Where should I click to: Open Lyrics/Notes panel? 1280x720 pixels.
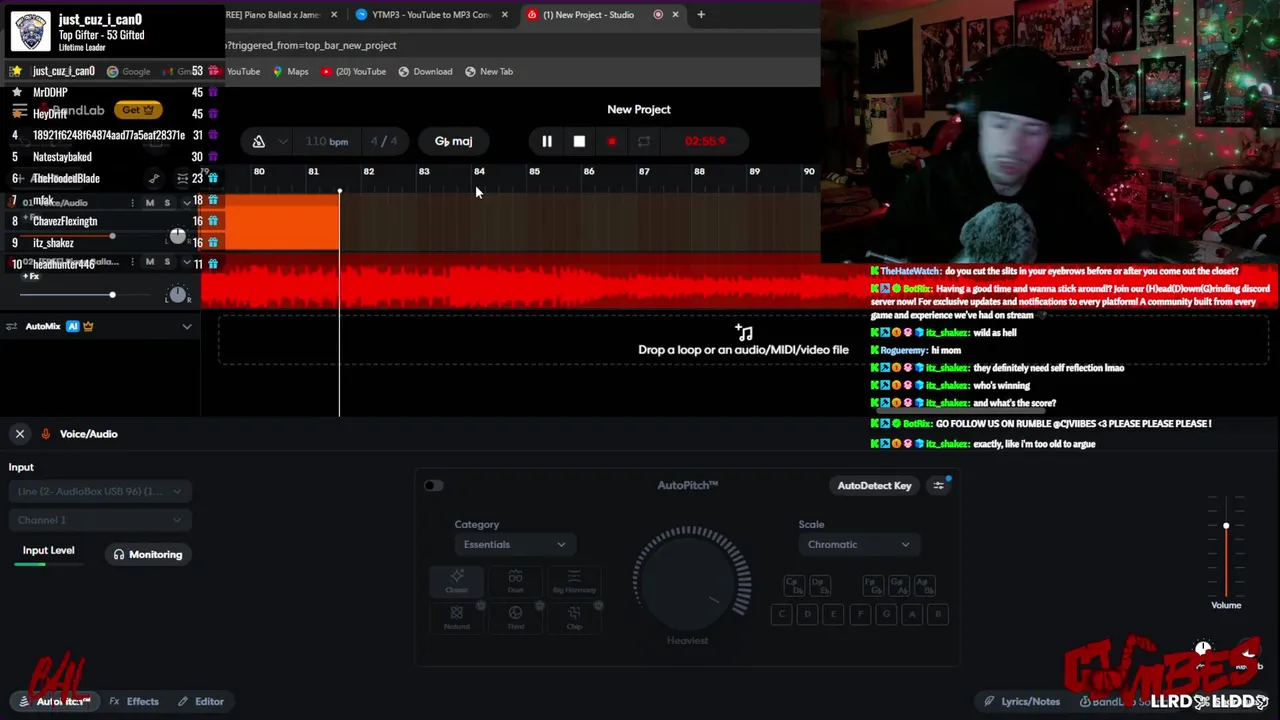pyautogui.click(x=1021, y=701)
